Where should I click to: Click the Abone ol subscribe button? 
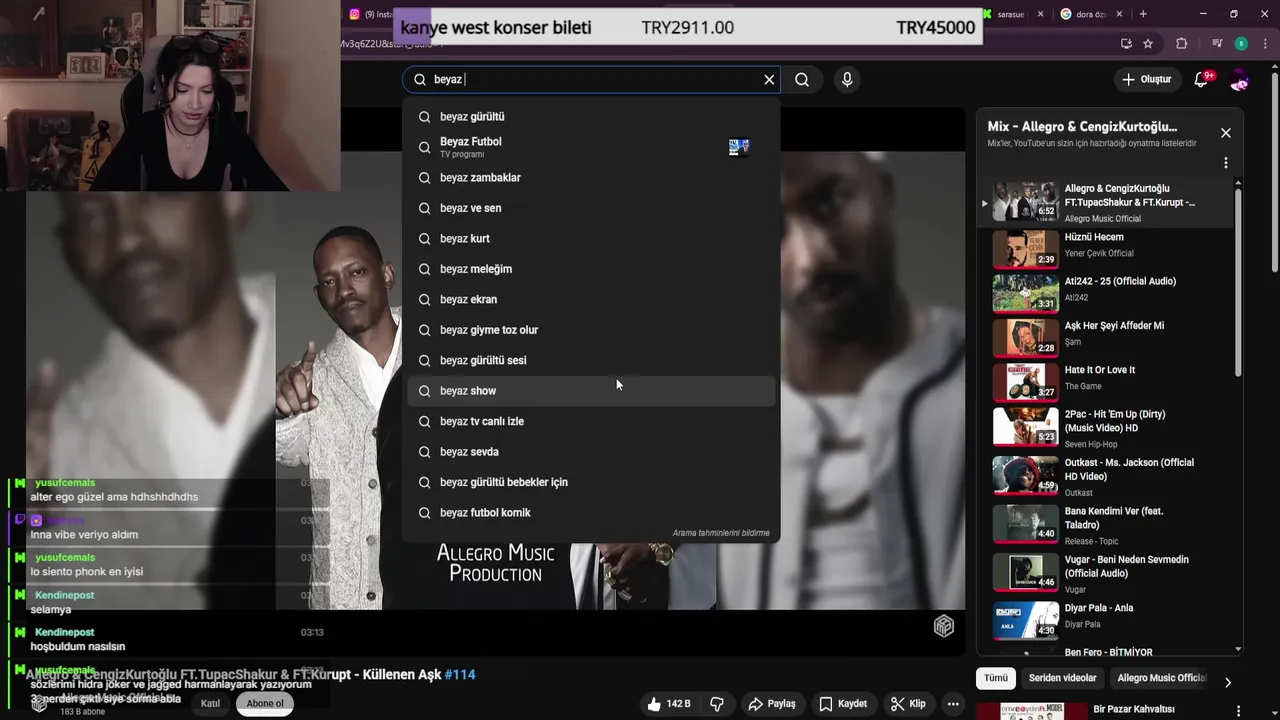click(x=265, y=704)
